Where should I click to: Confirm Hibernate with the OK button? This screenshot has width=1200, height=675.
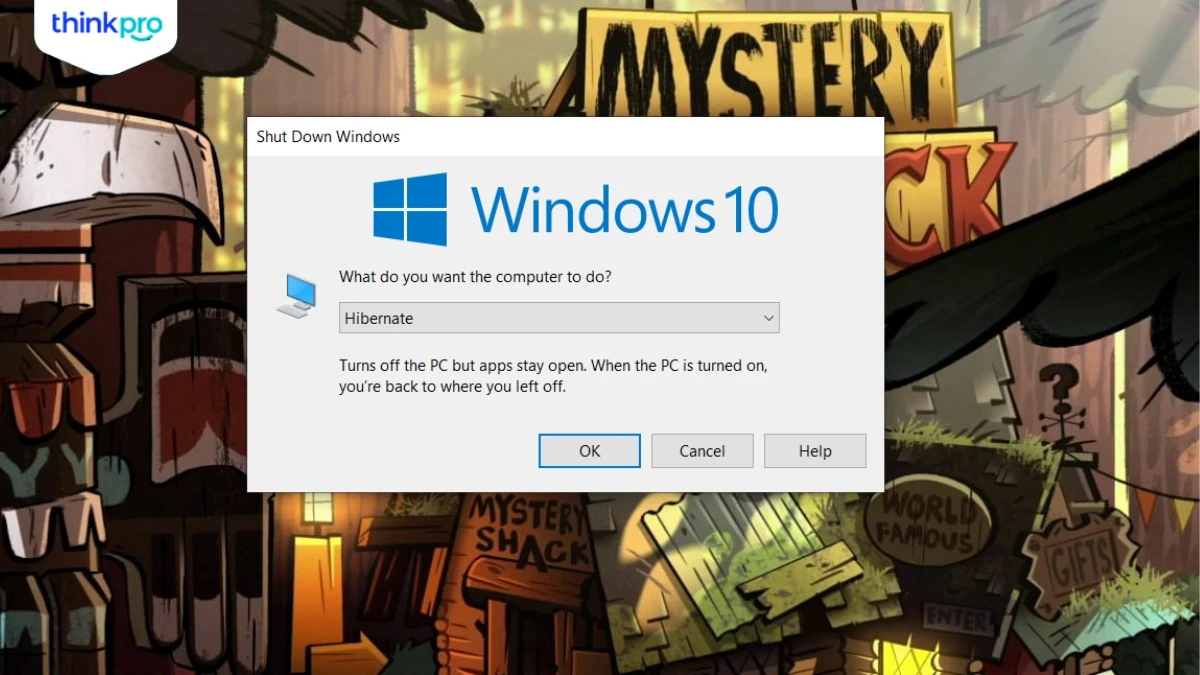590,451
